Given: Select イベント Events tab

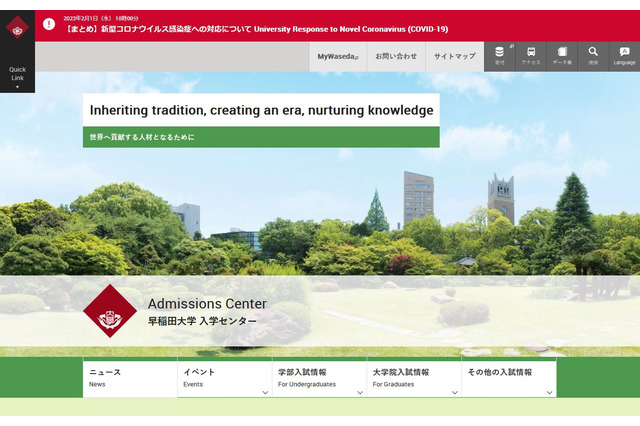Looking at the screenshot, I should [224, 378].
